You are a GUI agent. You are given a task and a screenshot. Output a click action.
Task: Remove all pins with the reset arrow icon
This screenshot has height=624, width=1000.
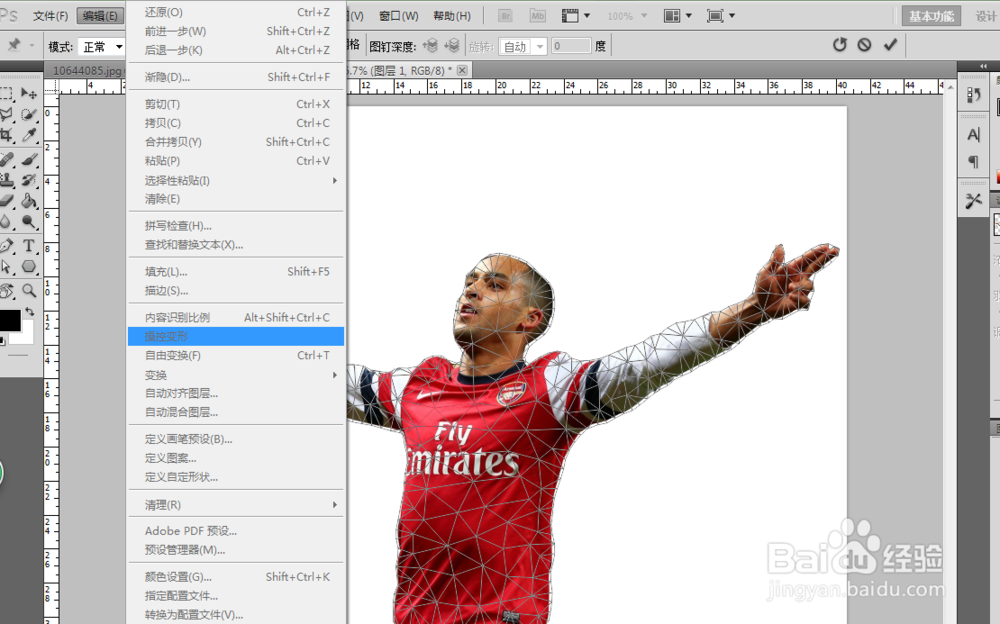tap(839, 45)
